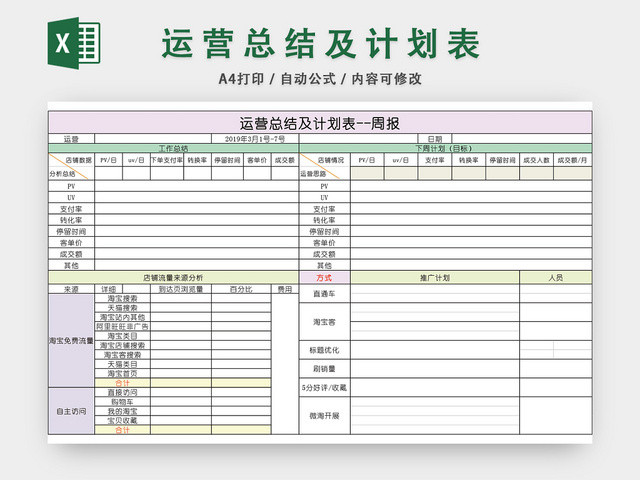Select the 其他 row label under 下周计划
Viewport: 640px width, 480px height.
[x=325, y=265]
